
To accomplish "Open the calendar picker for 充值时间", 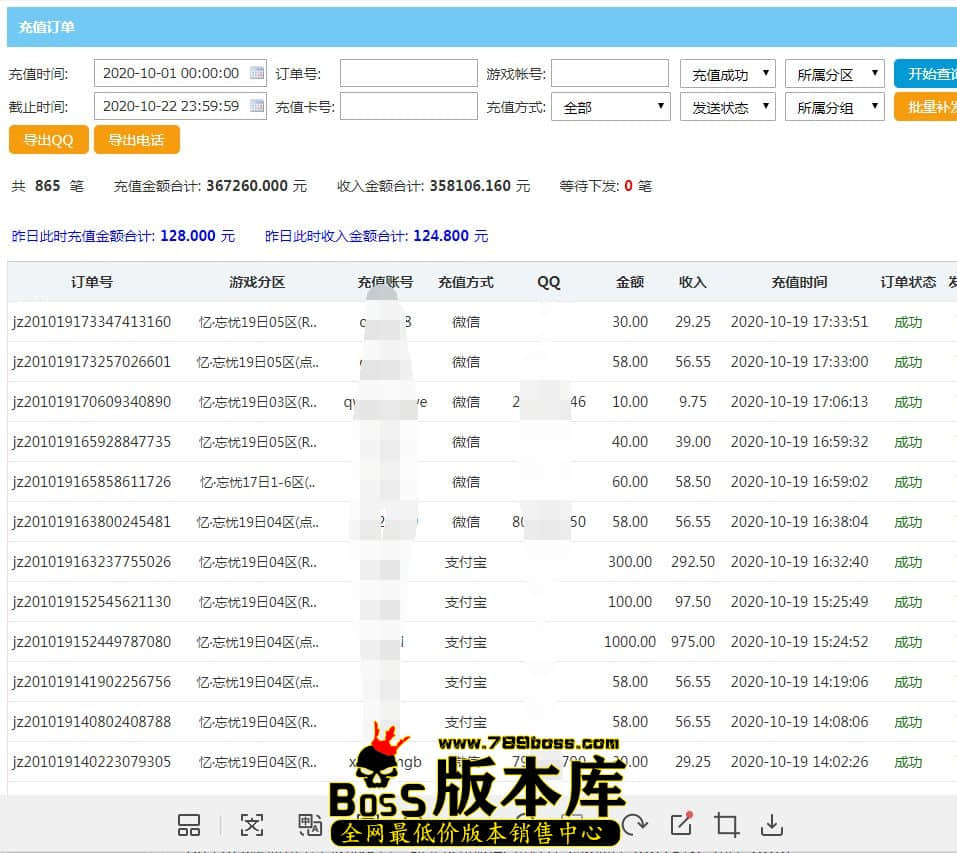I will pos(257,73).
